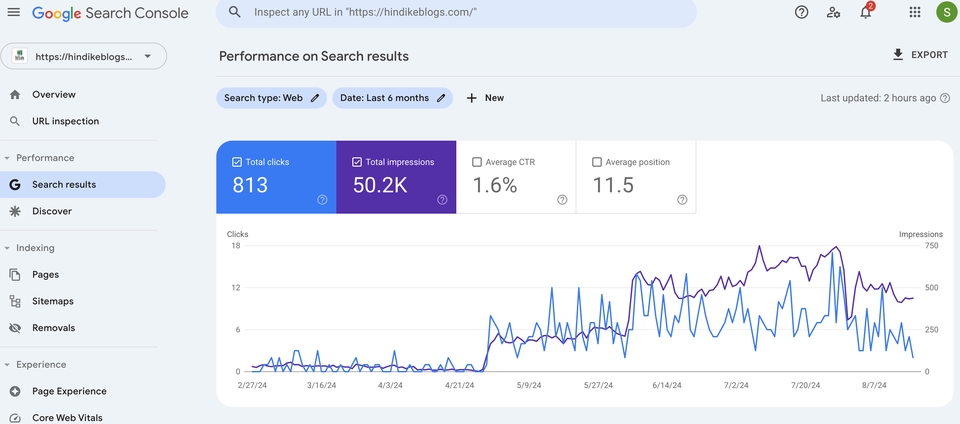This screenshot has width=960, height=424.
Task: Click the help question mark icon in header
Action: tap(801, 12)
